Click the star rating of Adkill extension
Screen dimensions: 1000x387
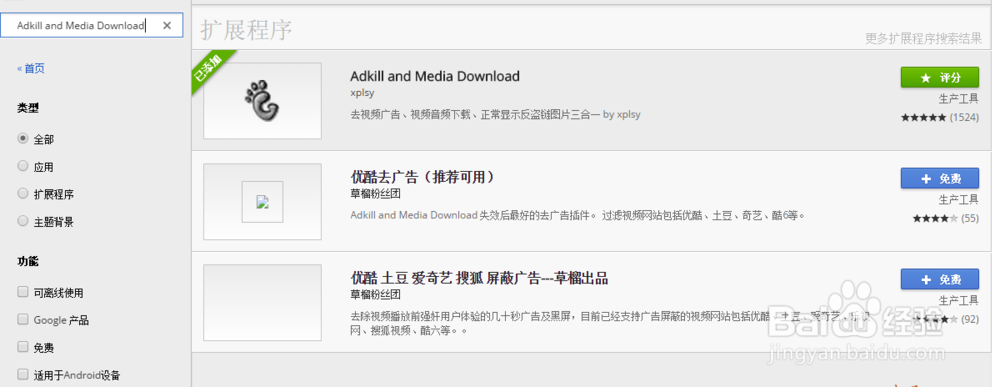pyautogui.click(x=923, y=117)
